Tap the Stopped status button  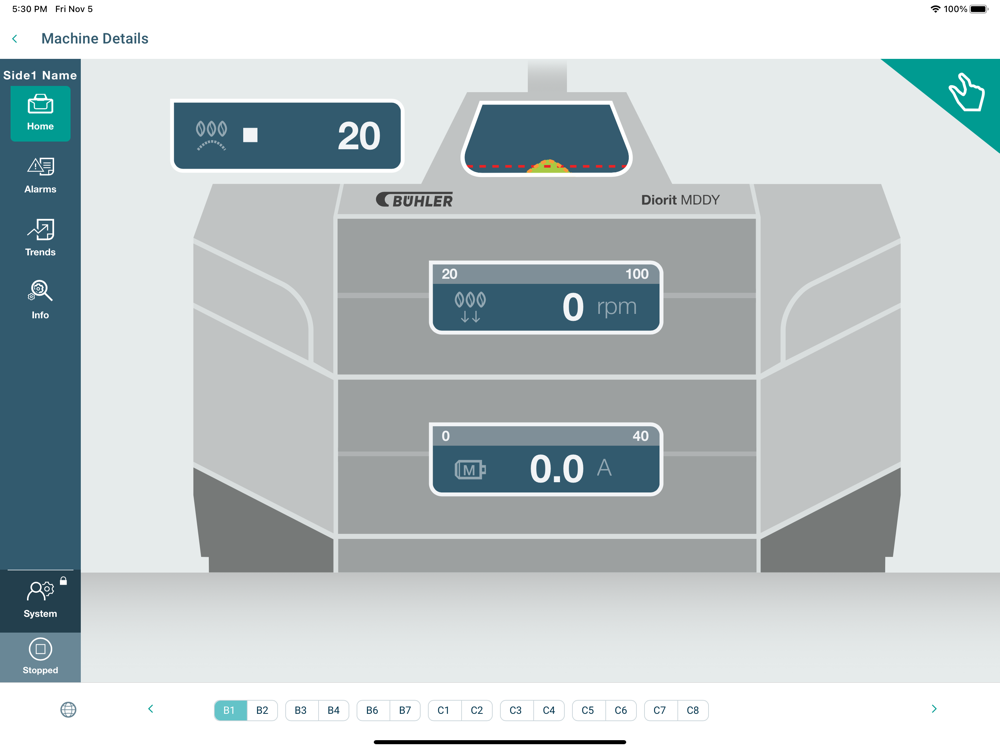(x=40, y=657)
